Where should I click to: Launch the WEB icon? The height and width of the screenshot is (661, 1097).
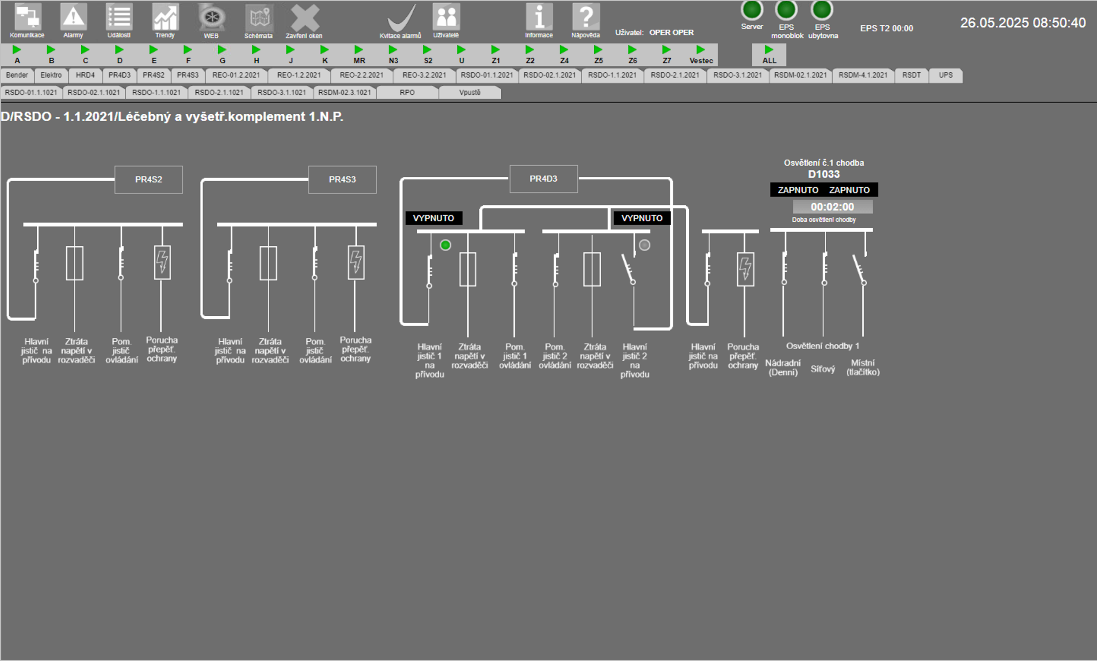coord(211,16)
